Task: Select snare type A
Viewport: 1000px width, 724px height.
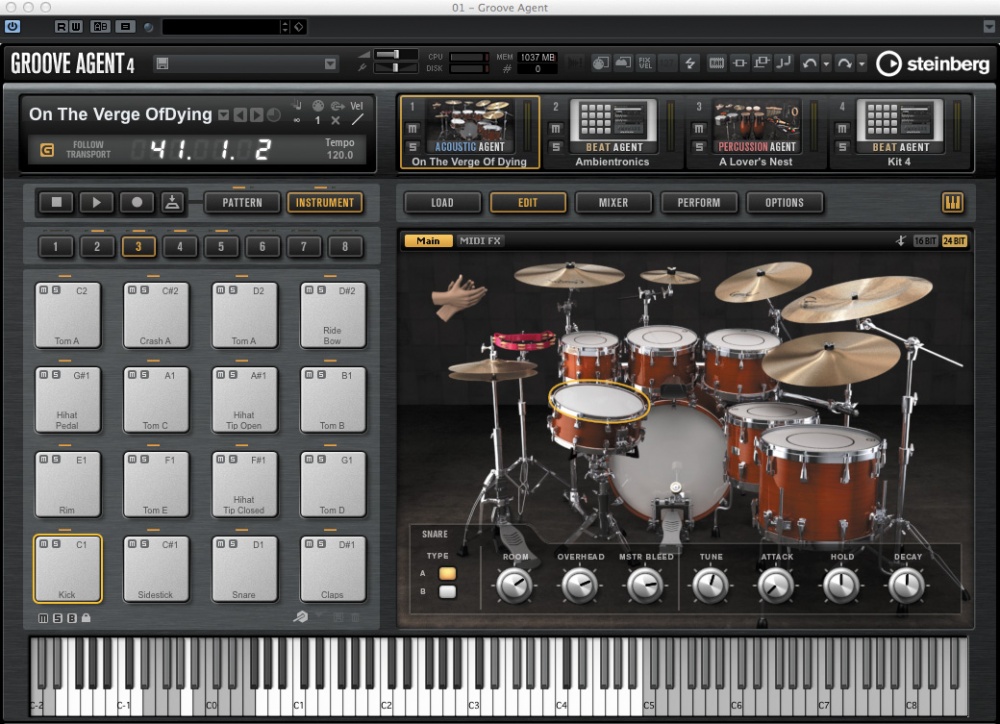Action: (448, 573)
